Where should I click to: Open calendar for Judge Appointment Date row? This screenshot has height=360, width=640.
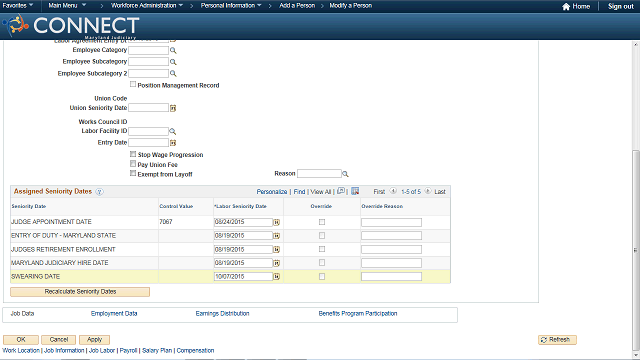tap(277, 222)
